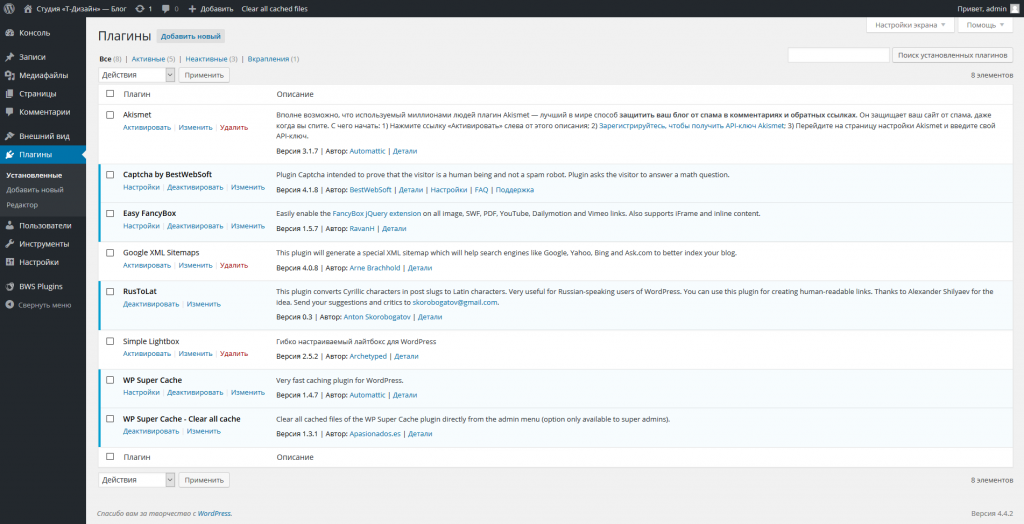Screen dimensions: 1024x524
Task: Open FancyBox jQuery extension link
Action: (376, 214)
